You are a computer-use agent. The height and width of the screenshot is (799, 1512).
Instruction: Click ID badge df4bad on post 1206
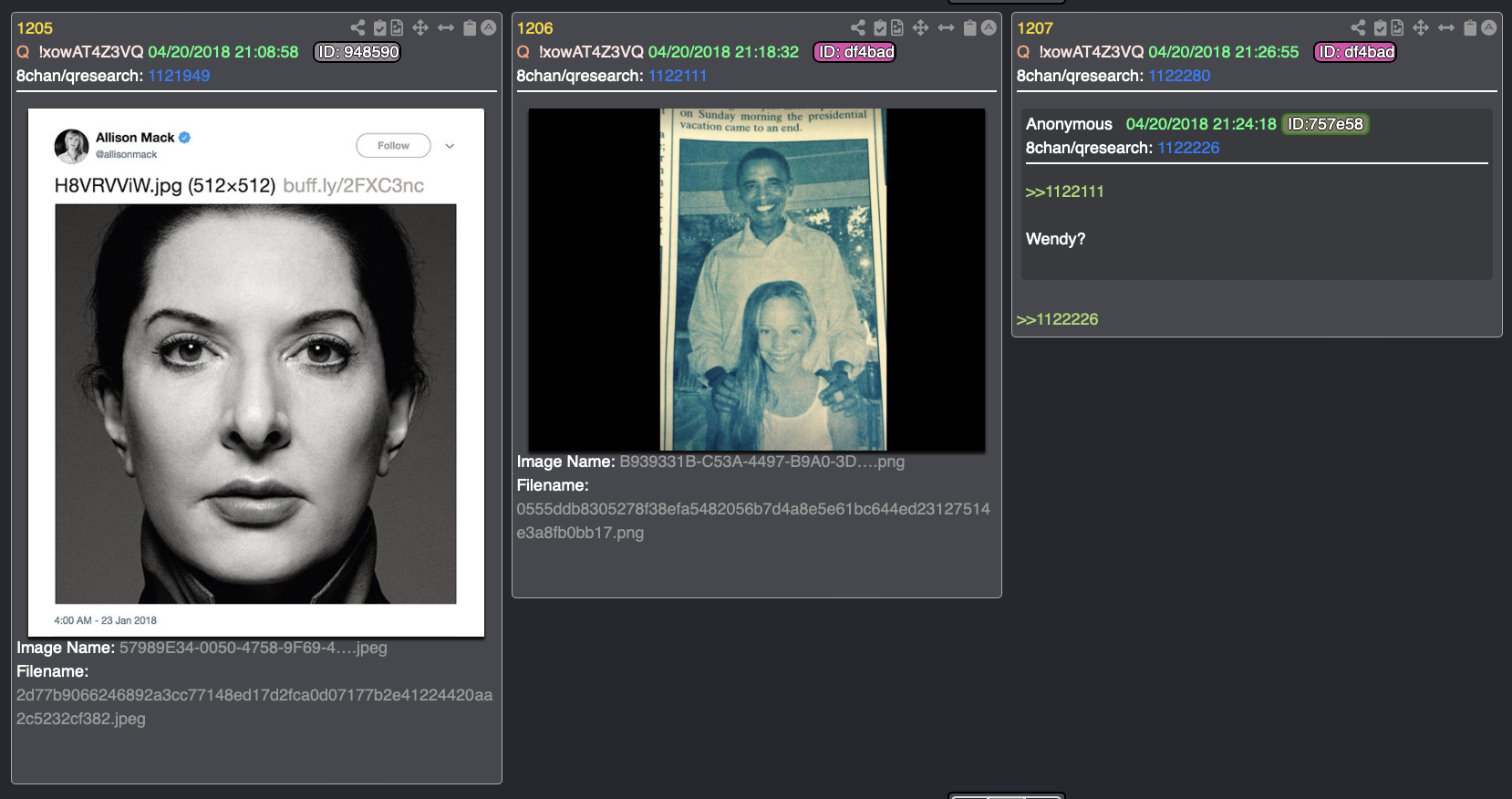click(x=854, y=52)
